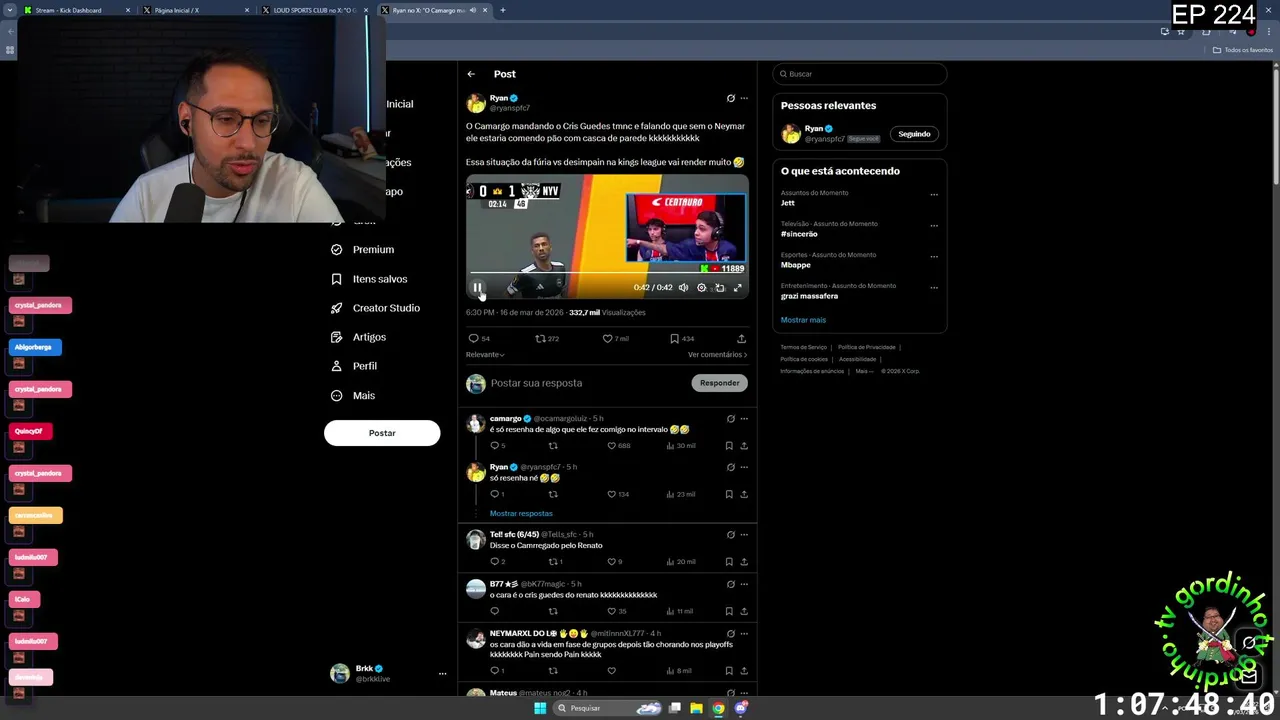Screen dimensions: 1280x720
Task: Open more options for grazi massafera trend
Action: 934,288
